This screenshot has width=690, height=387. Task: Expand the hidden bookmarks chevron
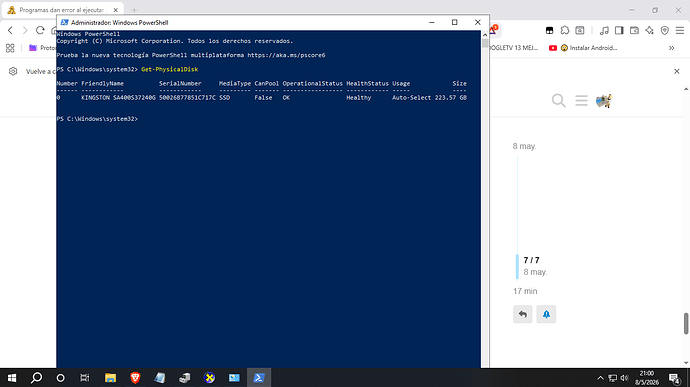click(x=672, y=48)
